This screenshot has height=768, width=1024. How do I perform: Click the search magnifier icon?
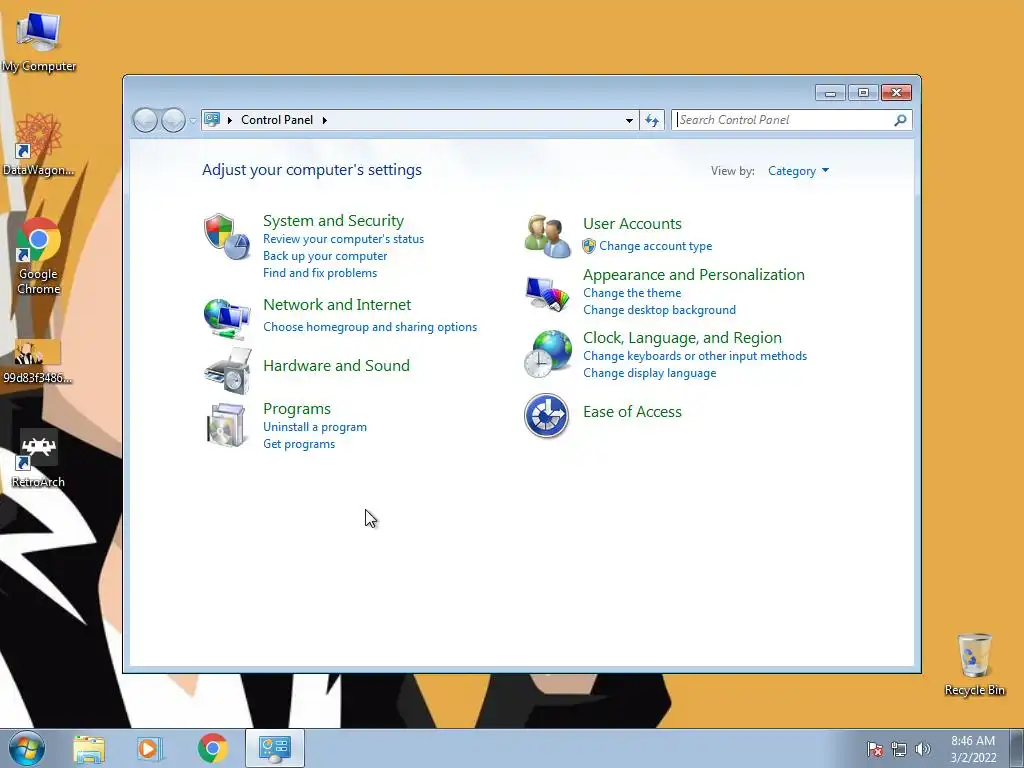click(900, 120)
